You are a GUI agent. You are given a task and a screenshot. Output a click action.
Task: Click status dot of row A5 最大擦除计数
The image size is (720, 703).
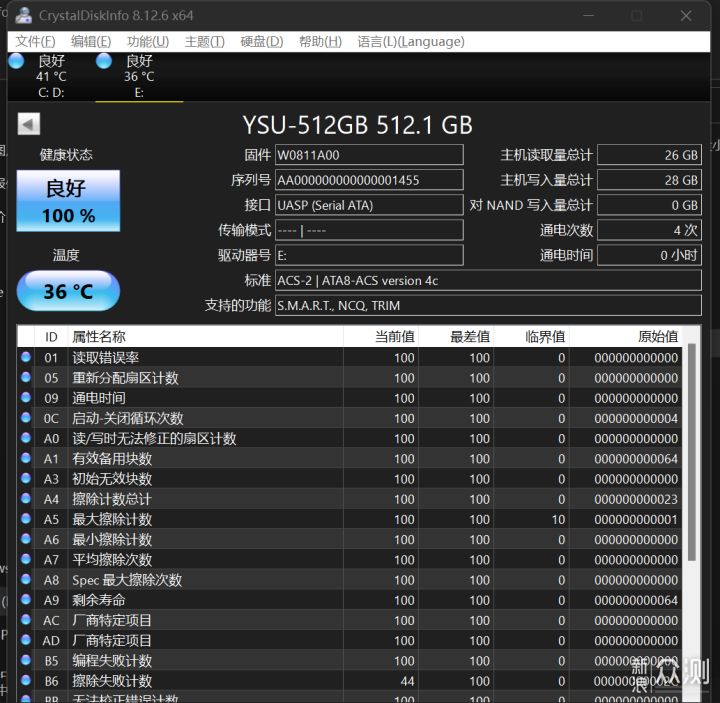[26, 518]
